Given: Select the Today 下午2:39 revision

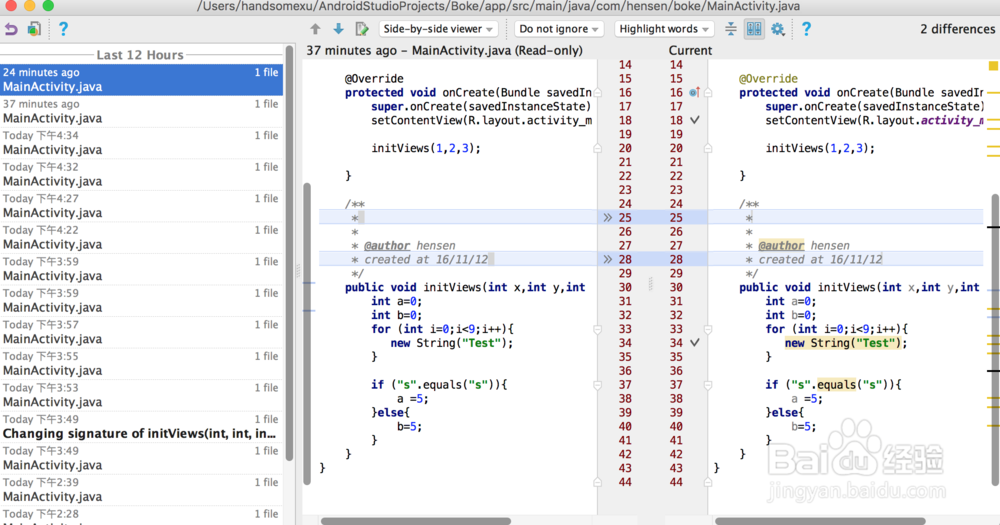Looking at the screenshot, I should tap(141, 489).
